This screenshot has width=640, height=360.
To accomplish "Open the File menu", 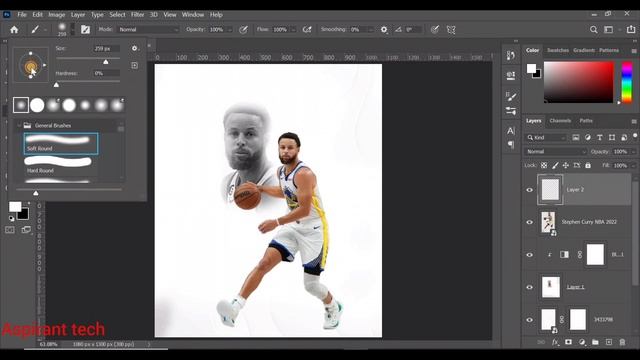I will click(22, 15).
